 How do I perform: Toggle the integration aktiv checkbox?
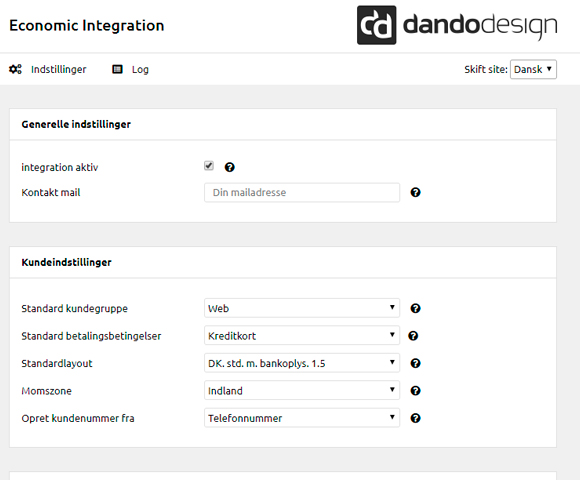[x=209, y=166]
